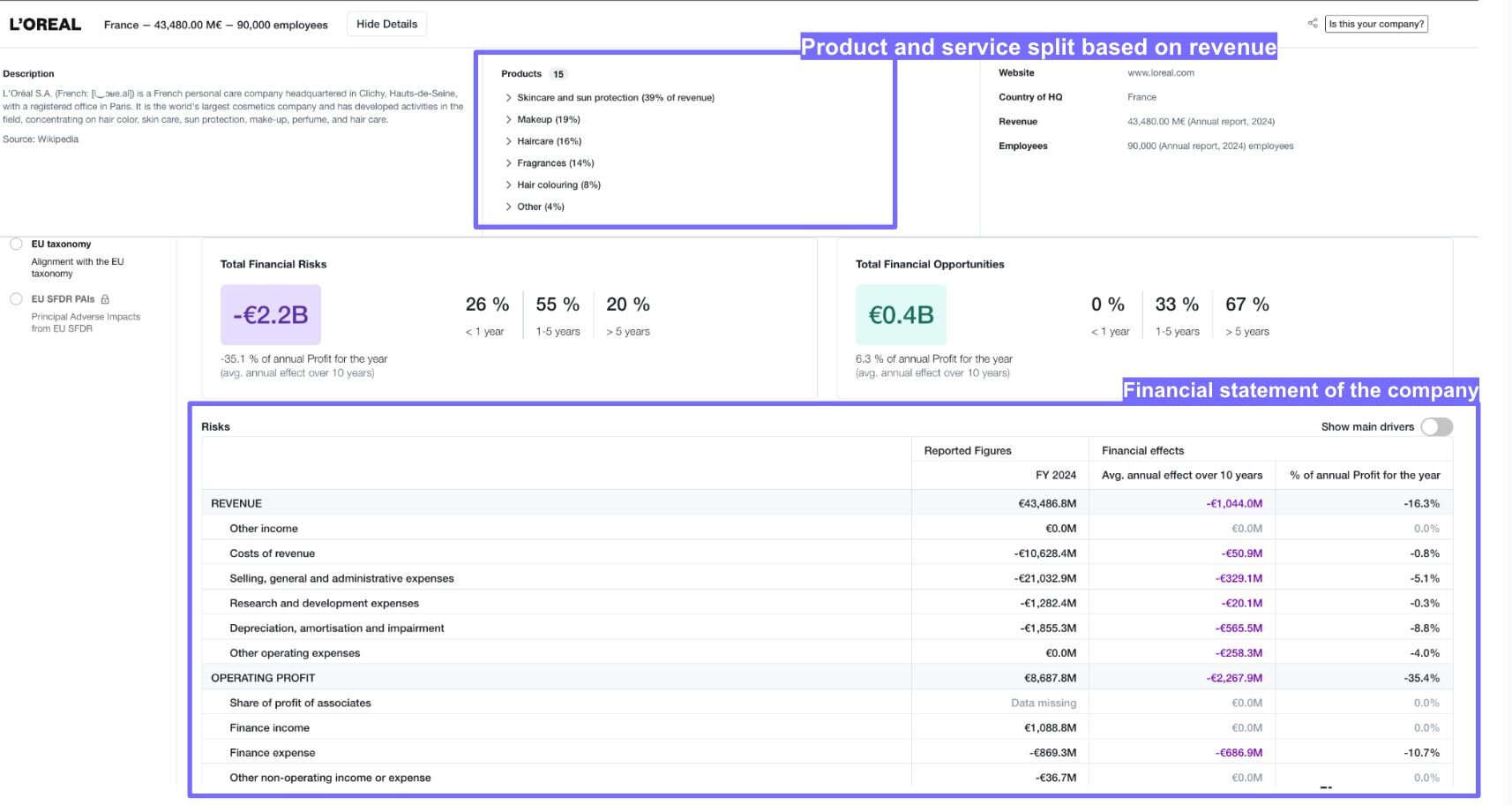Click the share icon near the top right

[1313, 23]
